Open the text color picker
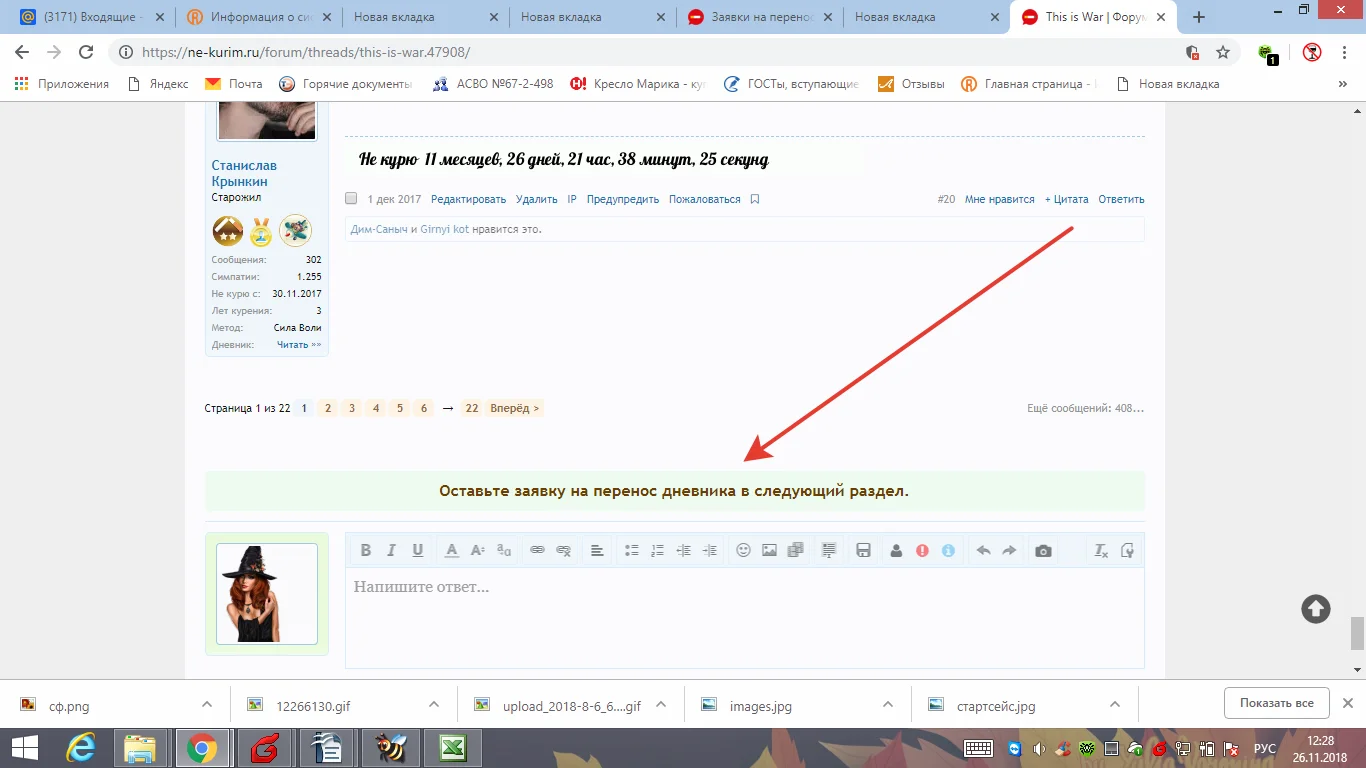The height and width of the screenshot is (768, 1366). point(452,550)
